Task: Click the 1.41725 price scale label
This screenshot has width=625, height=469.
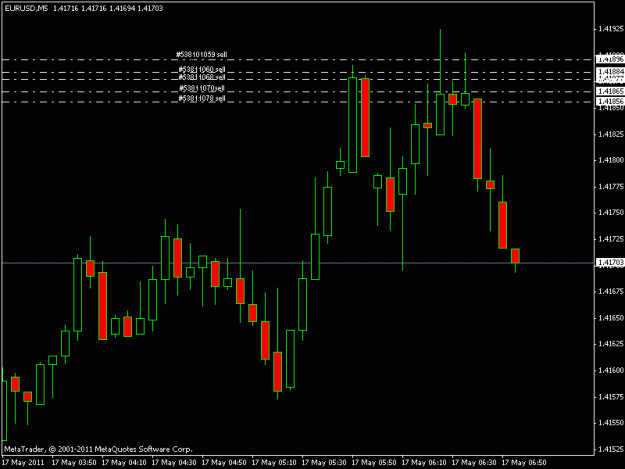Action: 611,239
